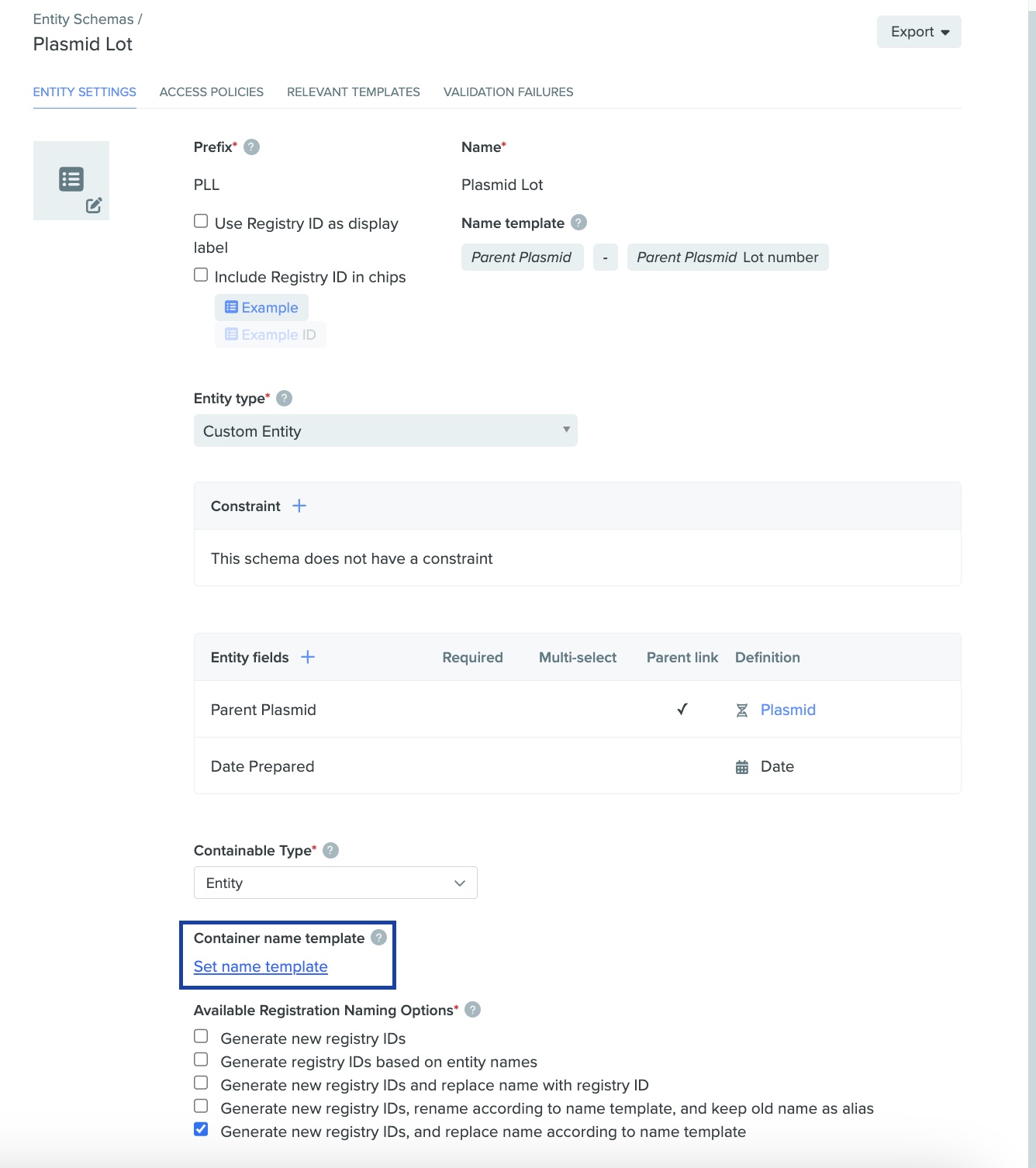Add an entity field with plus icon
This screenshot has height=1168, width=1036.
(x=308, y=657)
